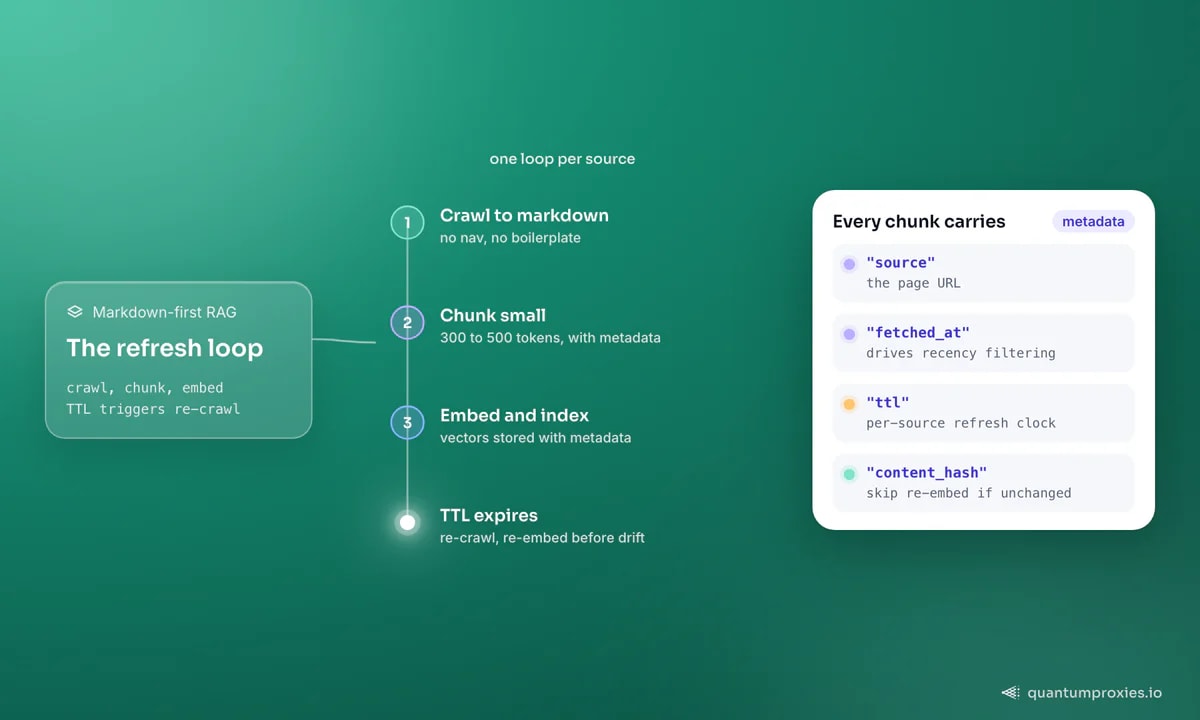1200x720 pixels.
Task: Select the step 3 circle for Embed and index
Action: pyautogui.click(x=407, y=422)
